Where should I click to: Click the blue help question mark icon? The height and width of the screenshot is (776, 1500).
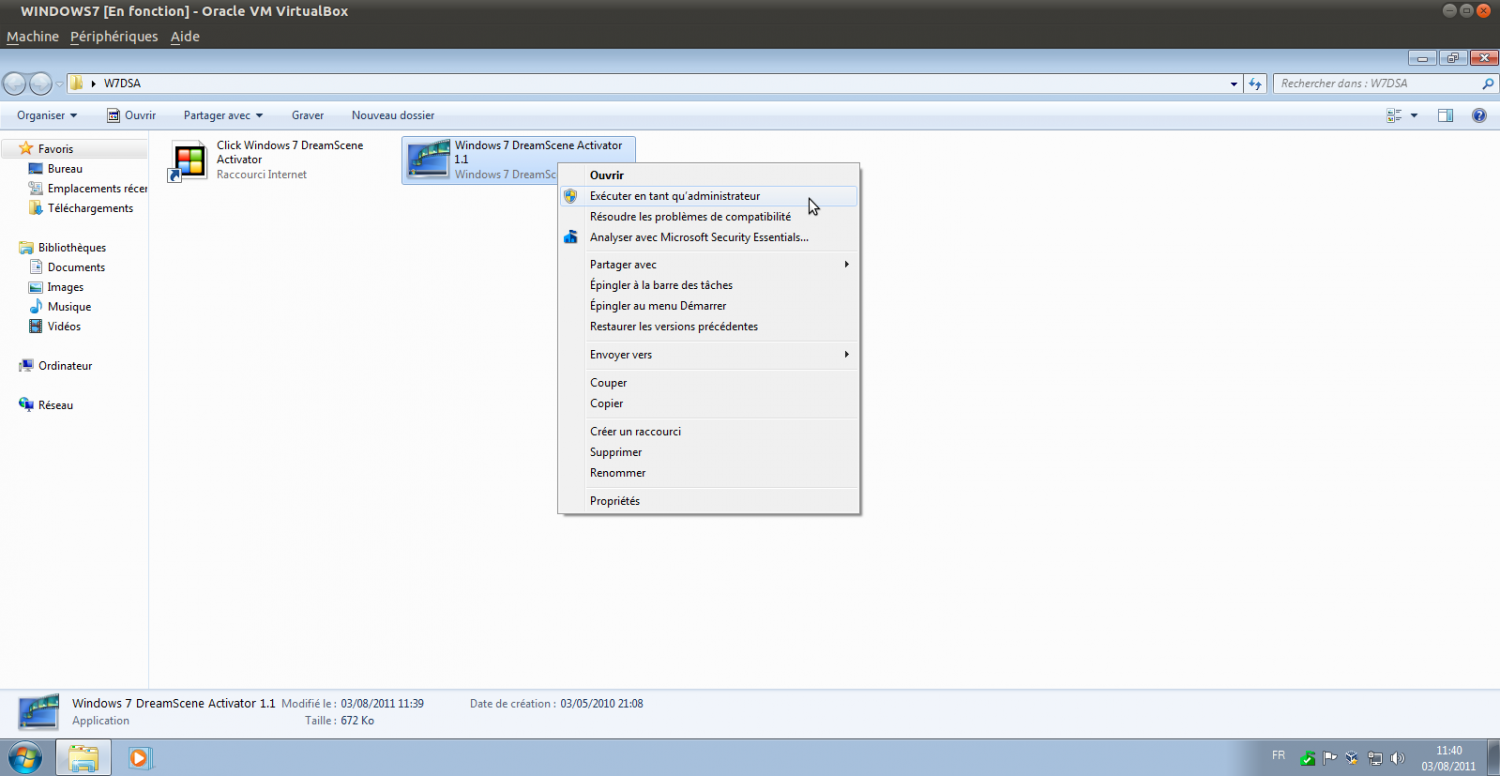(x=1479, y=116)
